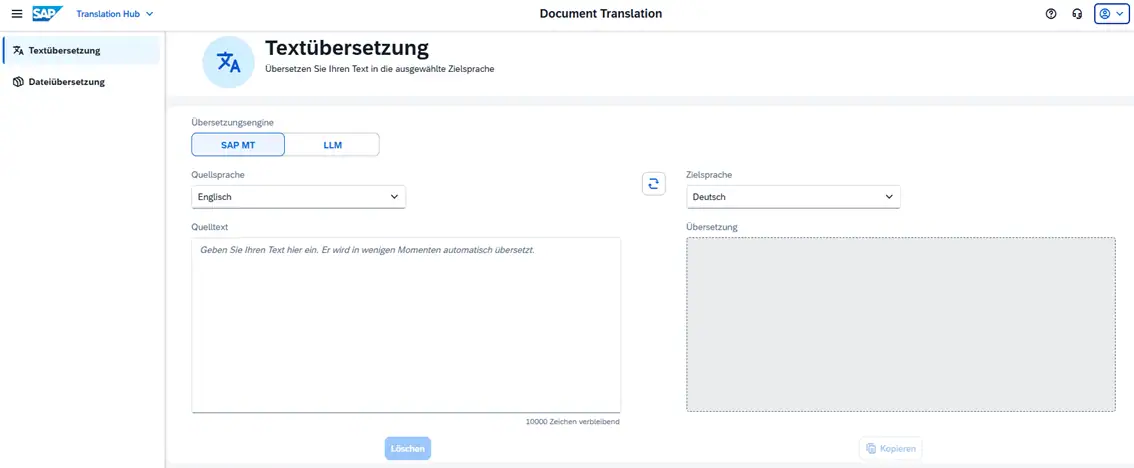Open the user profile menu

pos(1112,14)
